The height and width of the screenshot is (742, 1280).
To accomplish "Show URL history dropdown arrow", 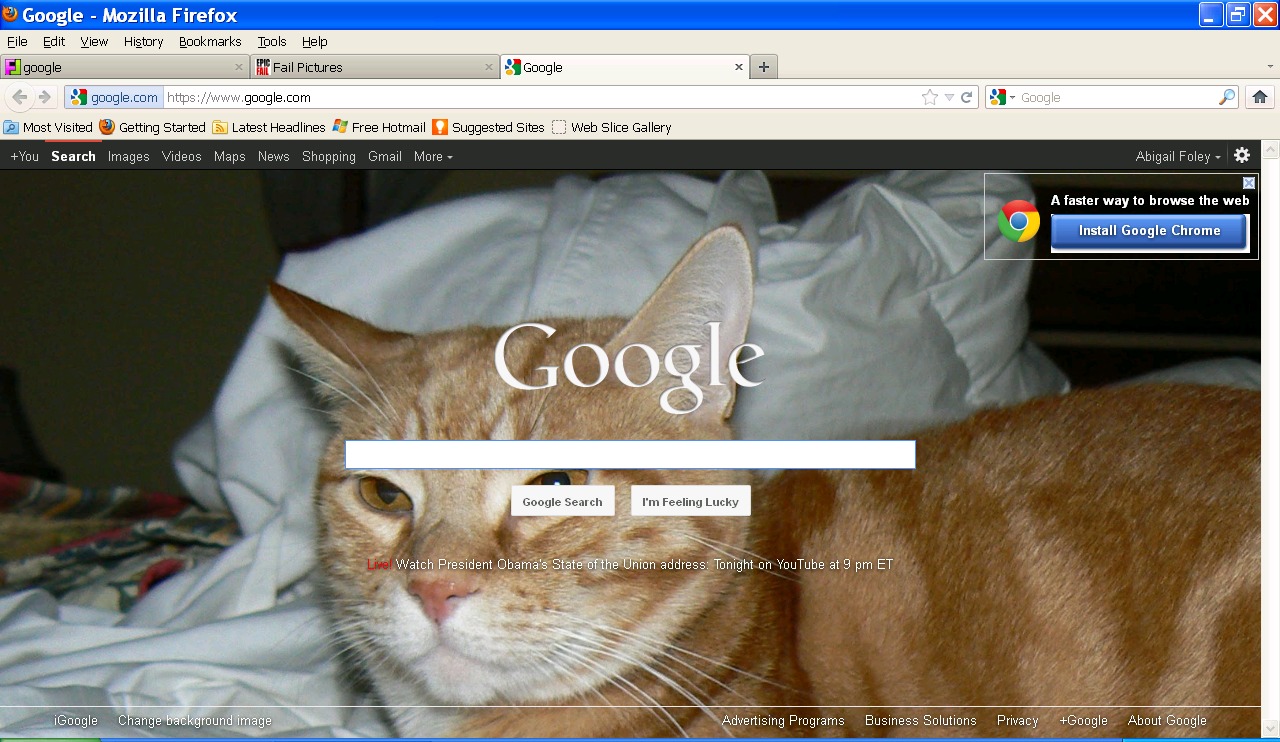I will [949, 97].
